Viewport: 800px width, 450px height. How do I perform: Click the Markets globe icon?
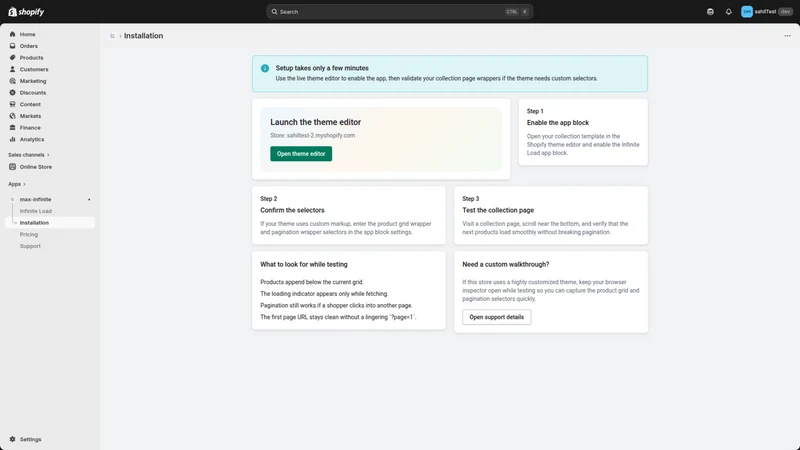(12, 116)
